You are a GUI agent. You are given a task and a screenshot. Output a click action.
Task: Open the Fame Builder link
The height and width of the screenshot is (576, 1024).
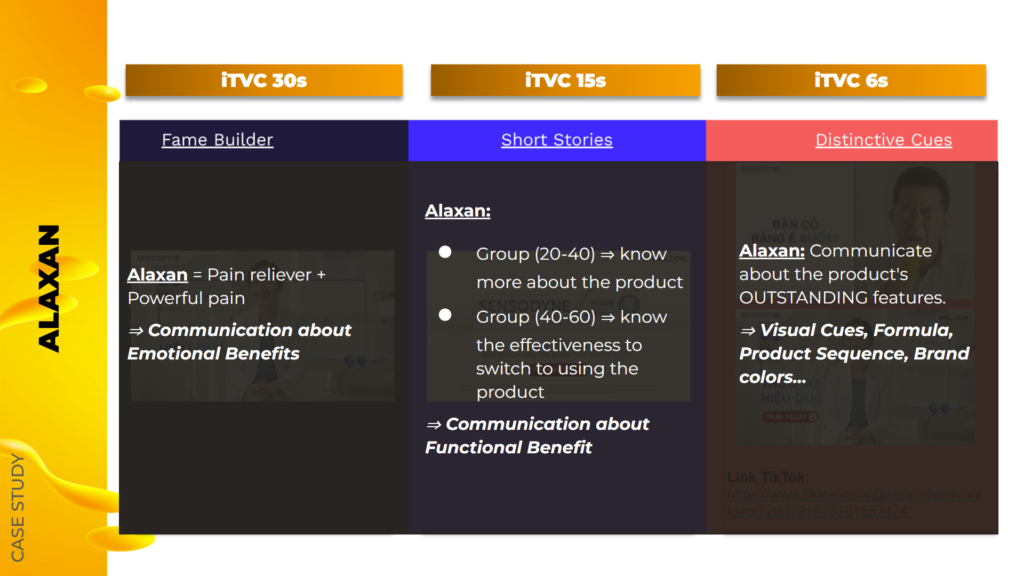tap(217, 140)
